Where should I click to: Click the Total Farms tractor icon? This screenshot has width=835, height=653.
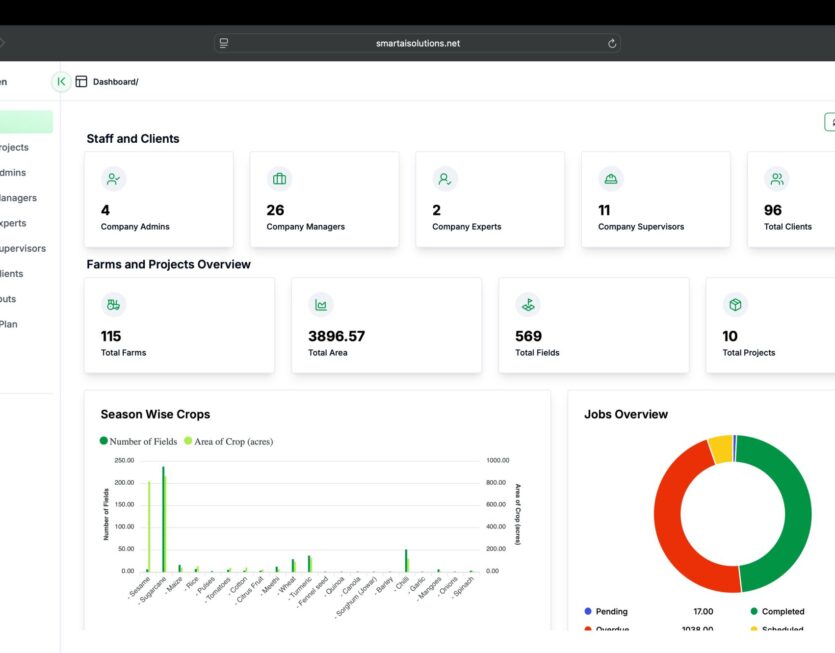click(x=113, y=305)
